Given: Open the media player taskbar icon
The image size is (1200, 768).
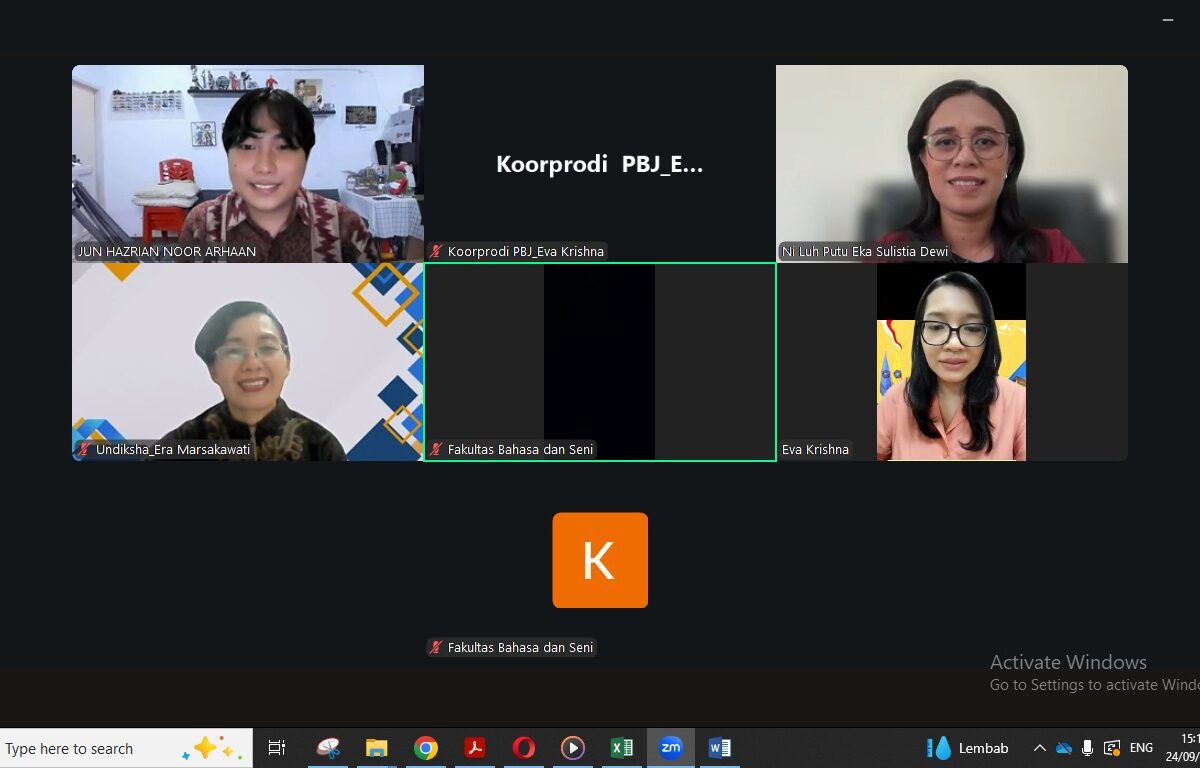Looking at the screenshot, I should pos(572,748).
